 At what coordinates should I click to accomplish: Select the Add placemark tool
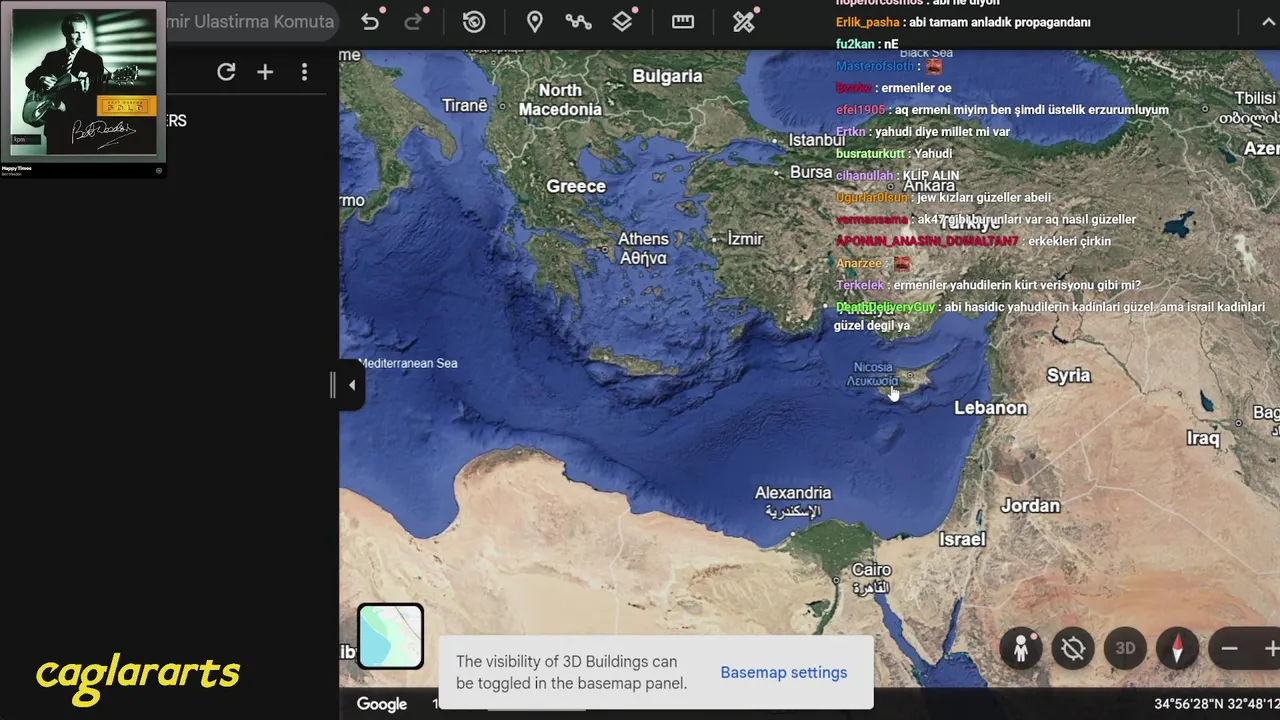point(535,22)
